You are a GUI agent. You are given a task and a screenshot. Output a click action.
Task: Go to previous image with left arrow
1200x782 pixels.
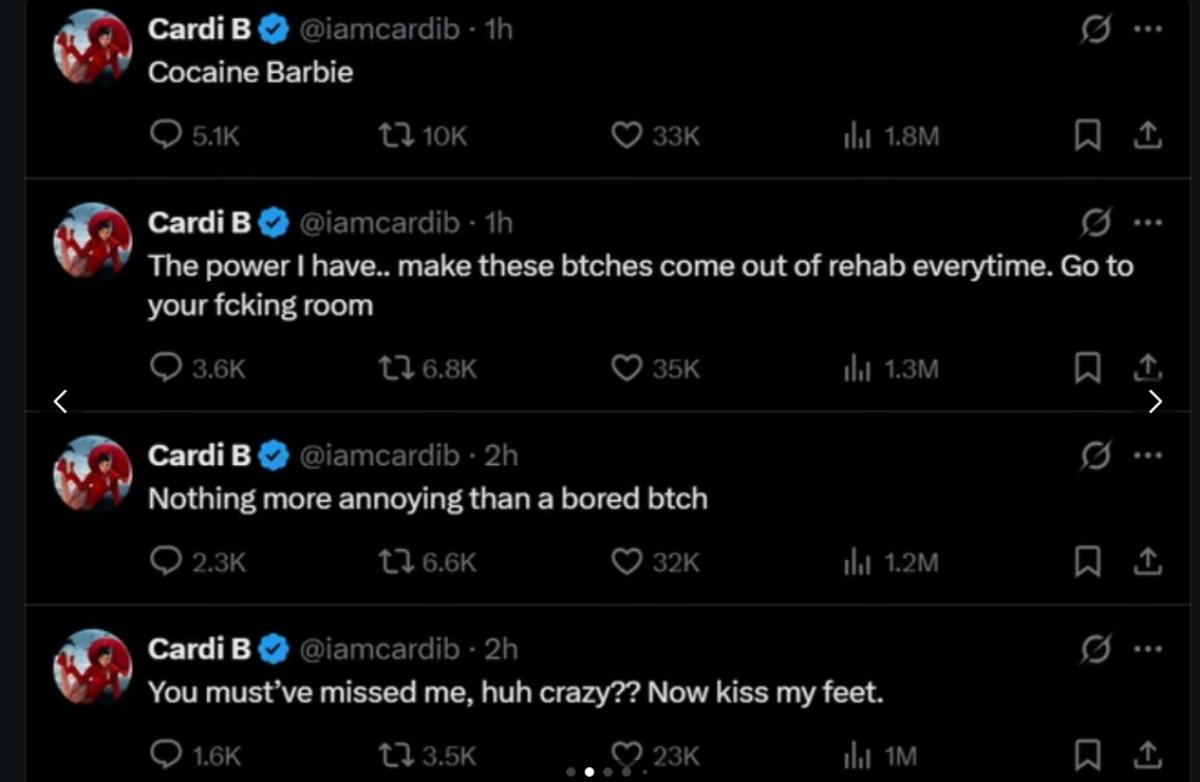click(61, 401)
